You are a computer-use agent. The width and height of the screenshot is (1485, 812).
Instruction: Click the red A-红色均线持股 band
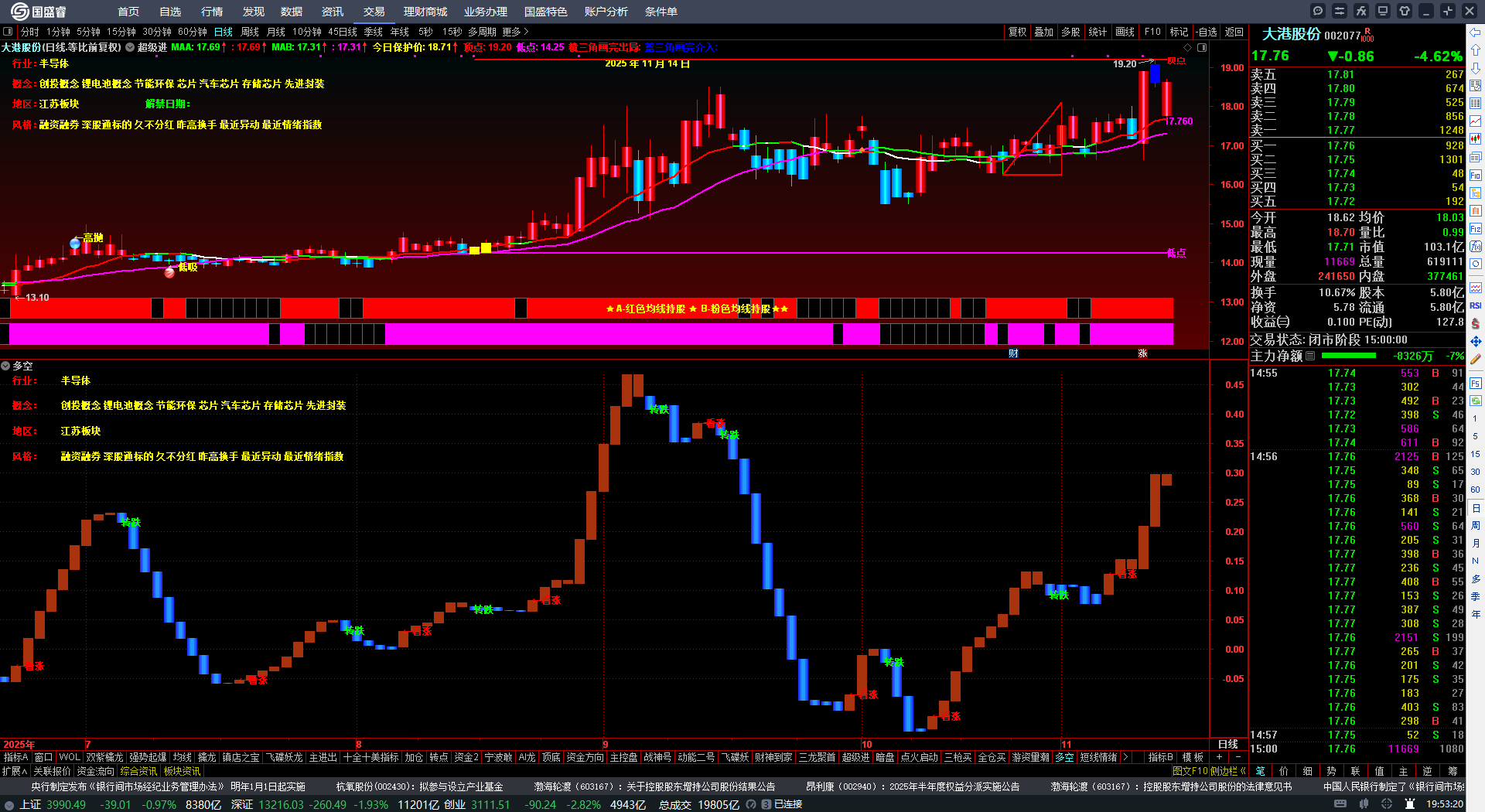tap(586, 309)
